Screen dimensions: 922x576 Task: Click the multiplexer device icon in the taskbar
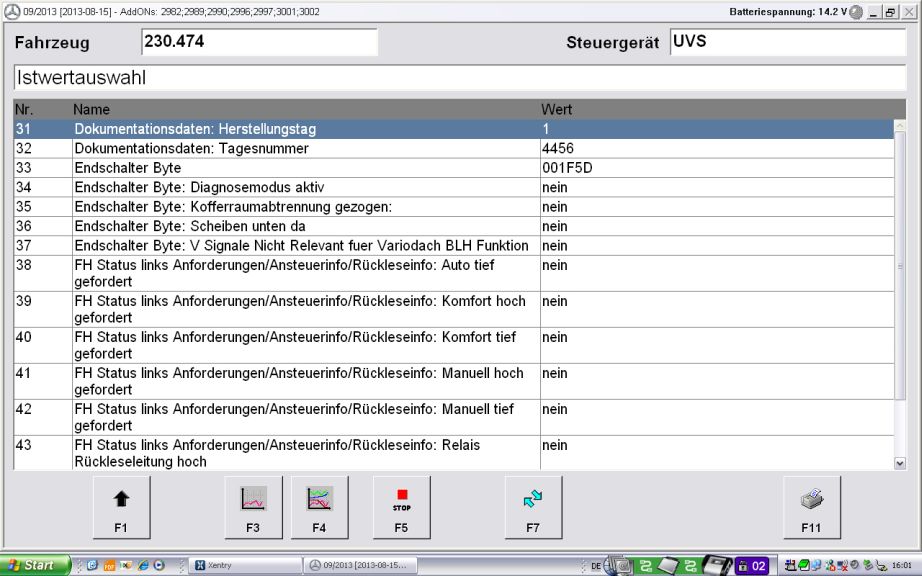(x=717, y=565)
